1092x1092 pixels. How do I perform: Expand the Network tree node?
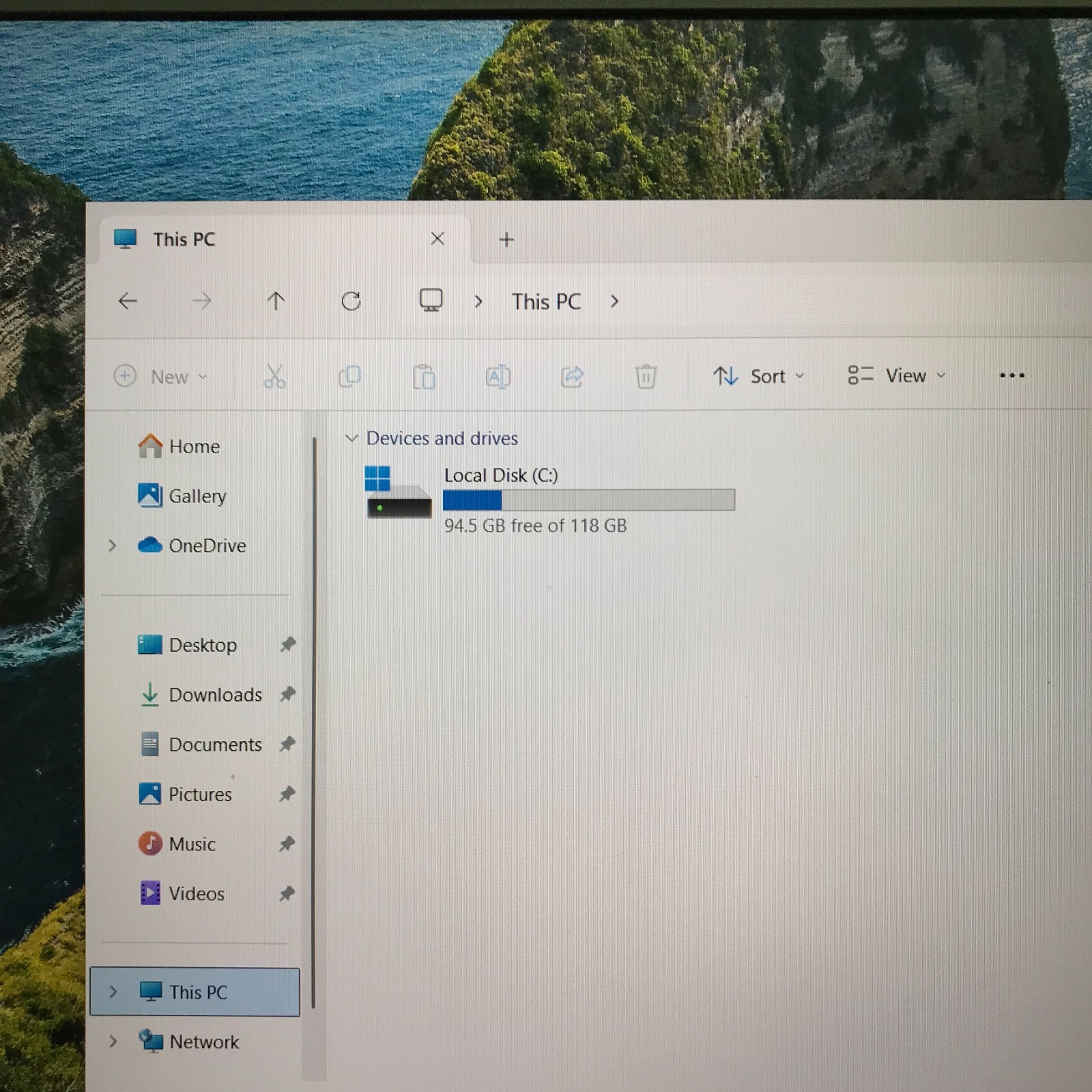[113, 1041]
